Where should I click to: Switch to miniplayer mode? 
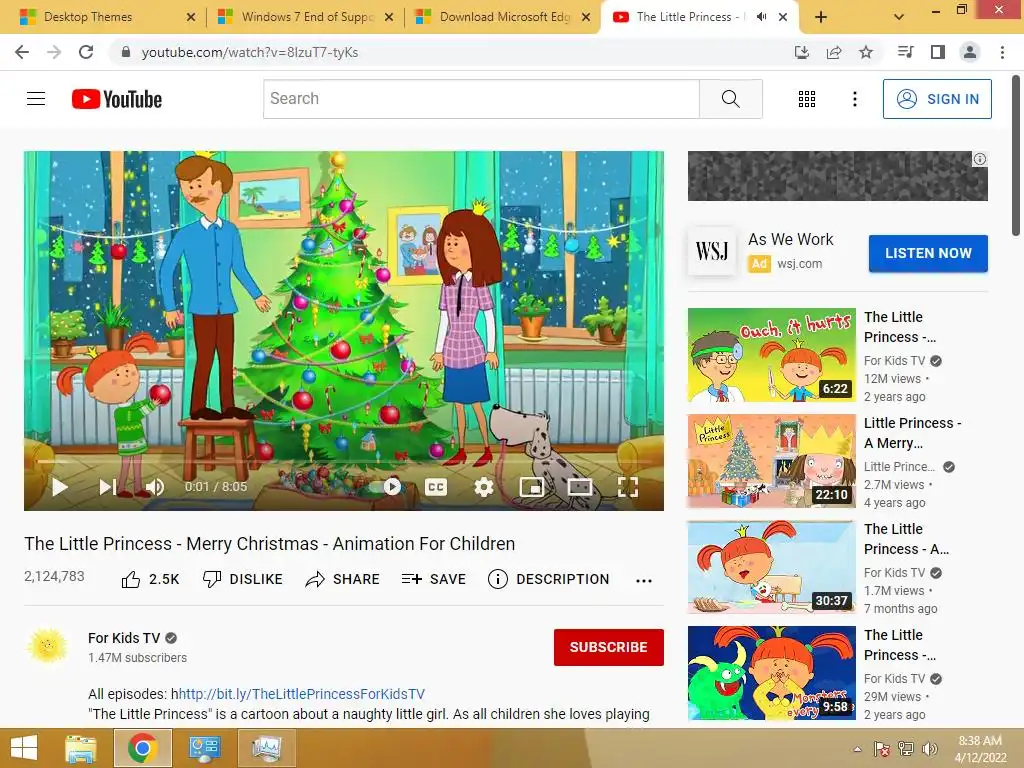click(532, 487)
